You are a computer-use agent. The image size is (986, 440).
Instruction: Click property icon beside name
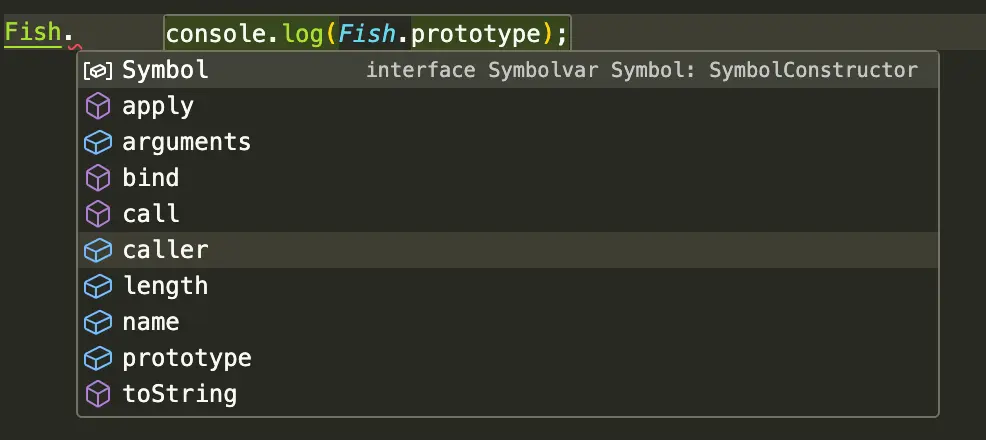point(97,322)
